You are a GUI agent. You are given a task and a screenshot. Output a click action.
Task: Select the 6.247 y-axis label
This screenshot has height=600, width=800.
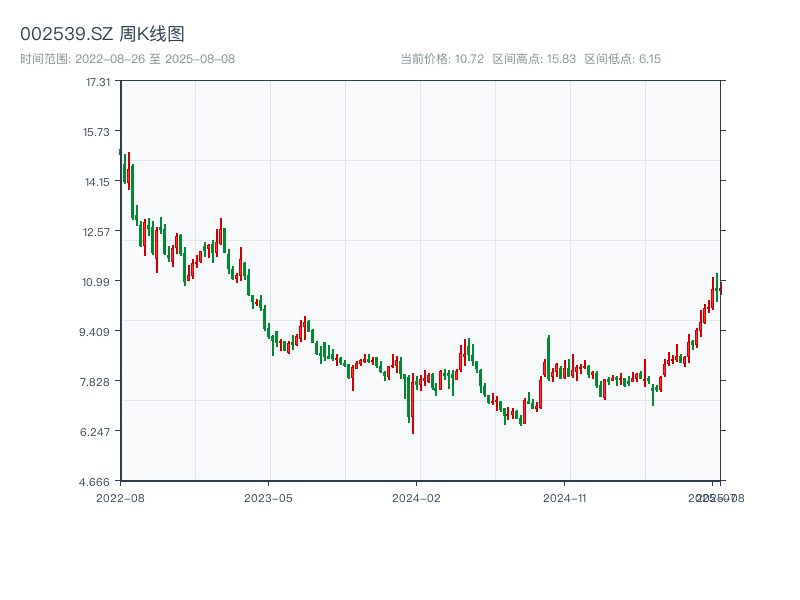[x=98, y=432]
